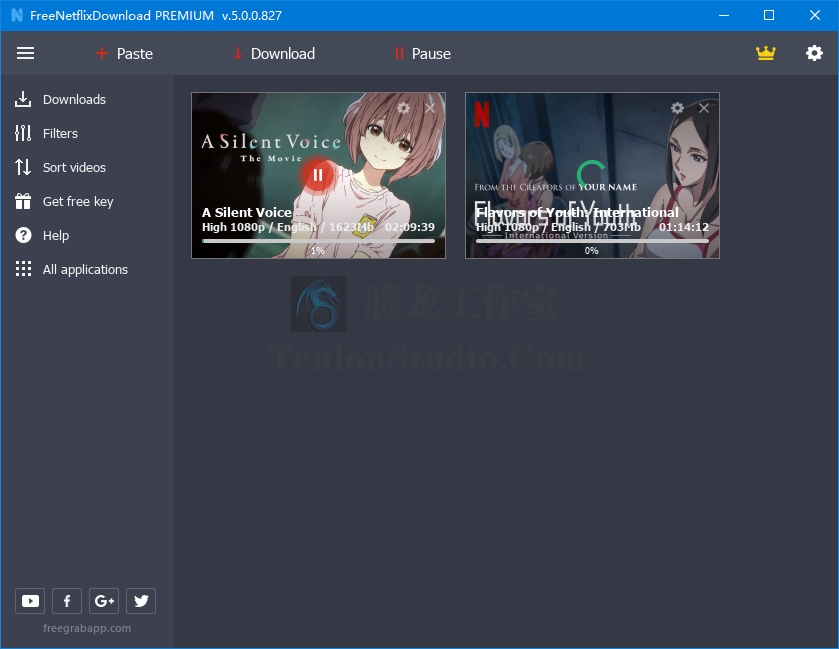The image size is (839, 649).
Task: Click A Silent Voice progress bar
Action: 318,241
